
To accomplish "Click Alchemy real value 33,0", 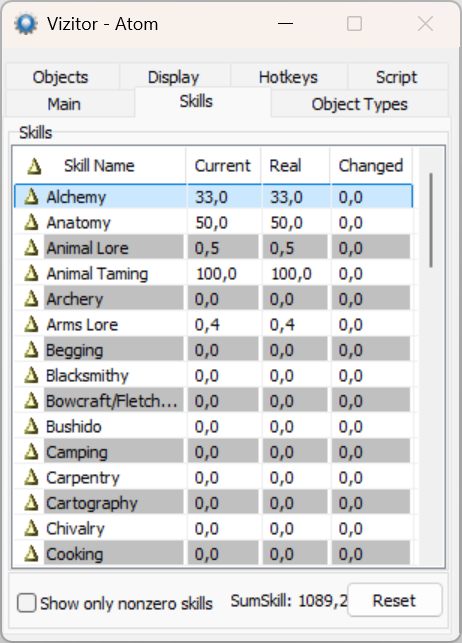I will [x=286, y=197].
